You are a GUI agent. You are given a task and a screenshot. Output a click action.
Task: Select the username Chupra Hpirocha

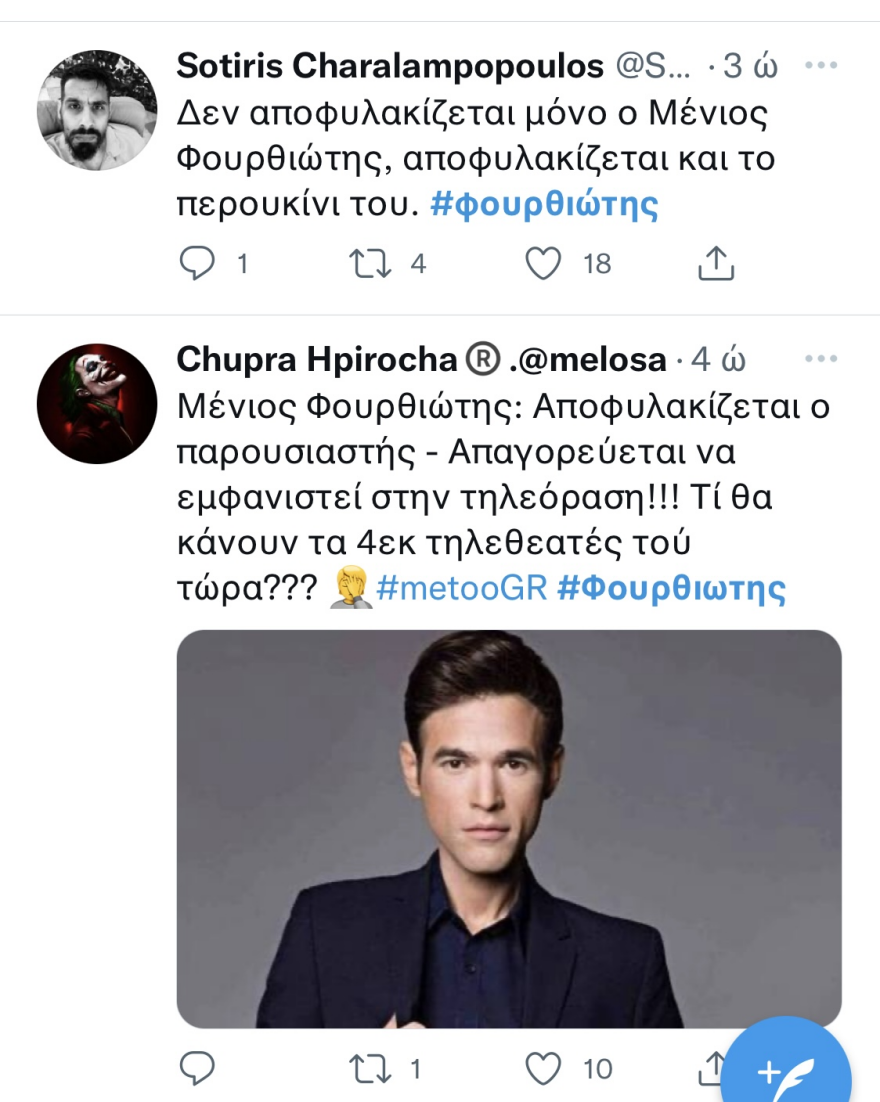click(309, 359)
